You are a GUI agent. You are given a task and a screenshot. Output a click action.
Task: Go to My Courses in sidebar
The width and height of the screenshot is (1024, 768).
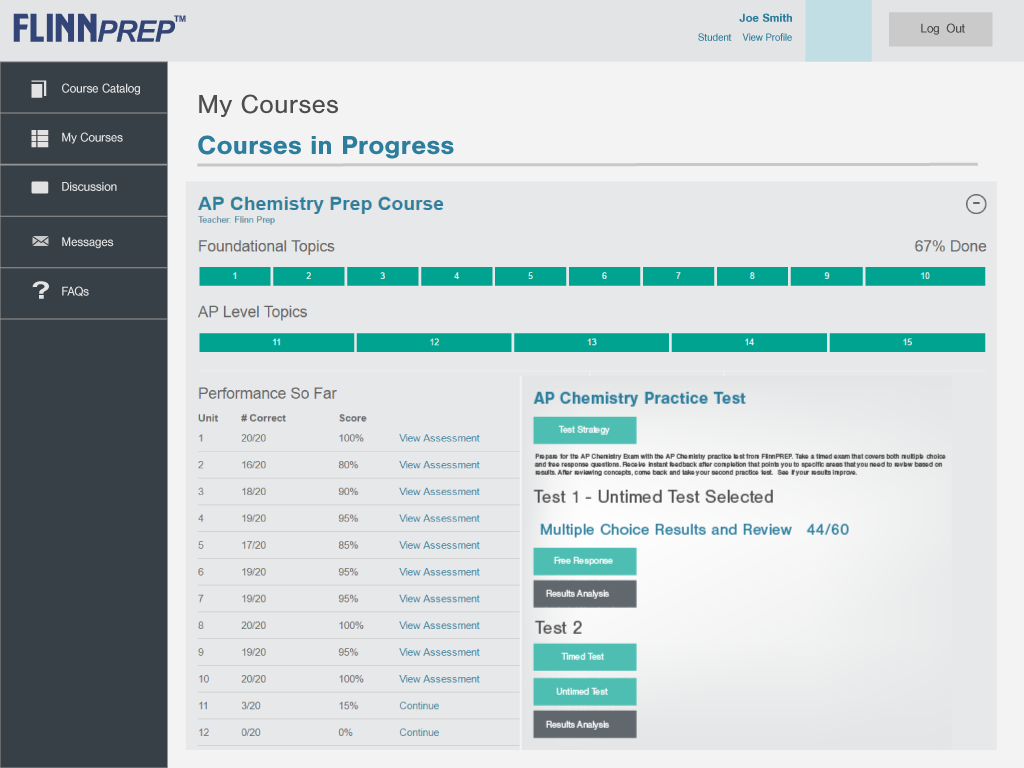coord(84,138)
